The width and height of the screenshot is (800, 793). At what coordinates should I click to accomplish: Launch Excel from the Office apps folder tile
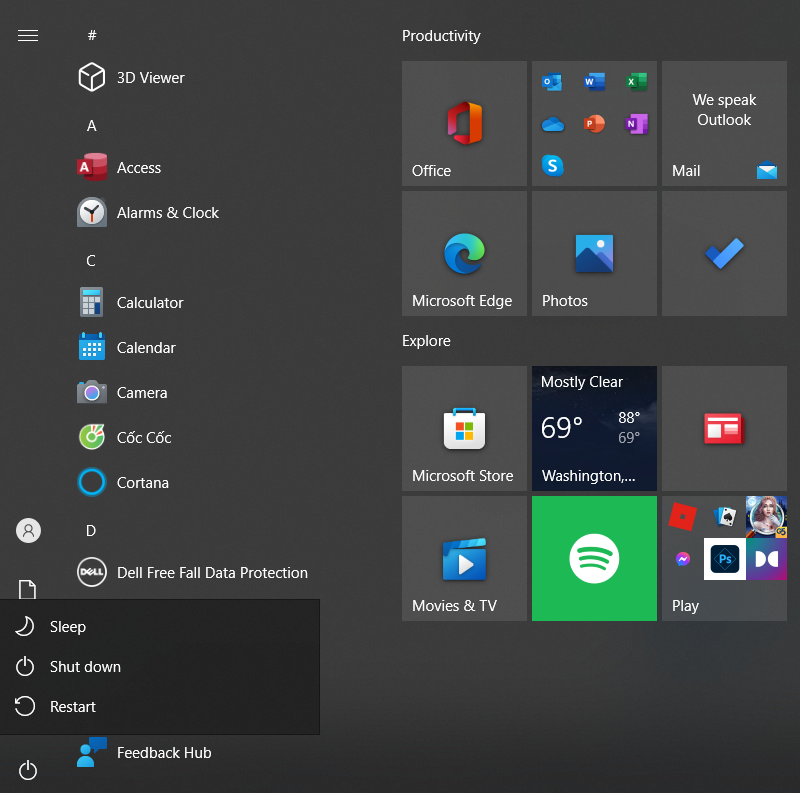tap(636, 82)
